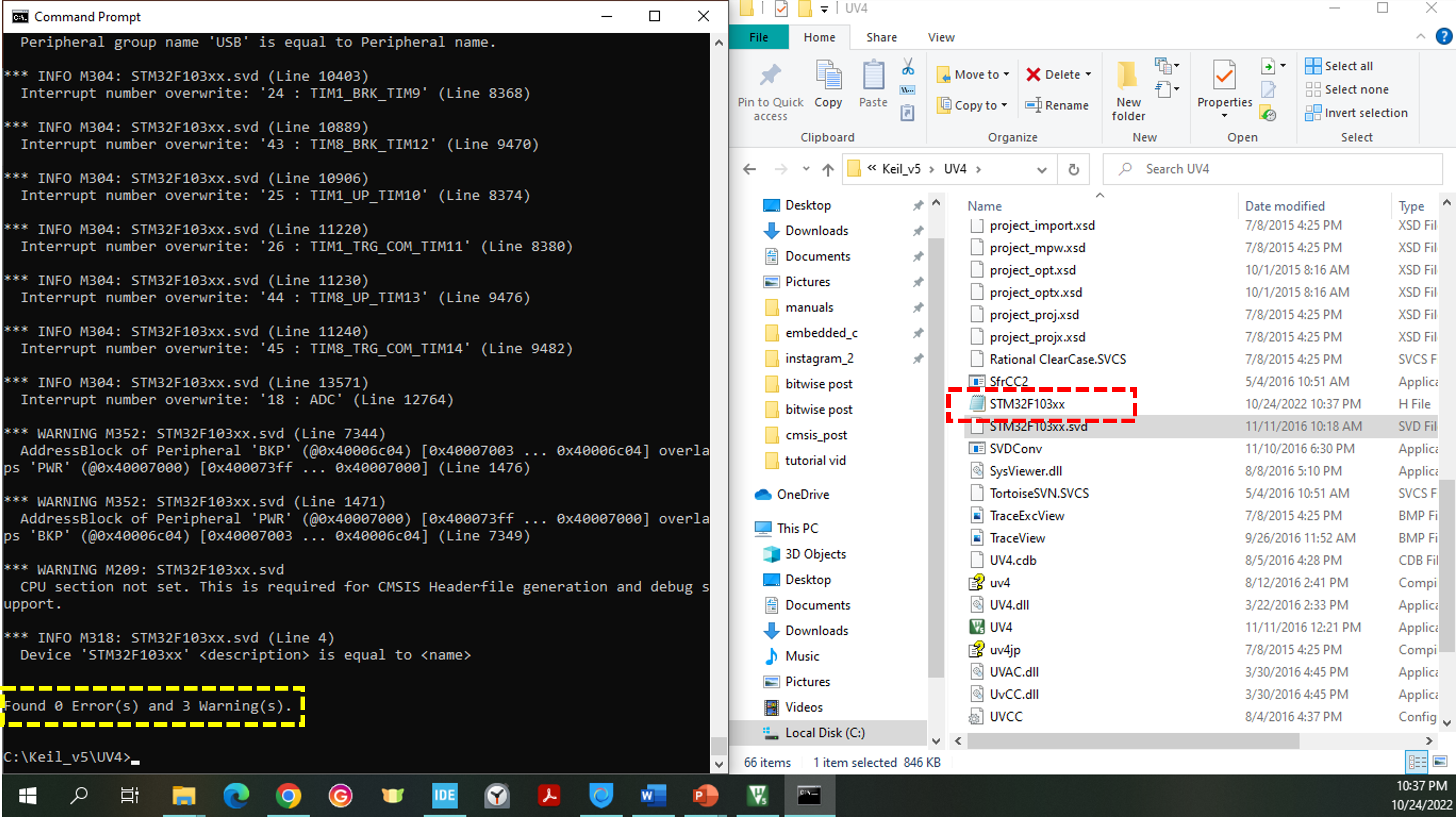Click the File Explorer help icon
1456x817 pixels.
(x=1443, y=37)
